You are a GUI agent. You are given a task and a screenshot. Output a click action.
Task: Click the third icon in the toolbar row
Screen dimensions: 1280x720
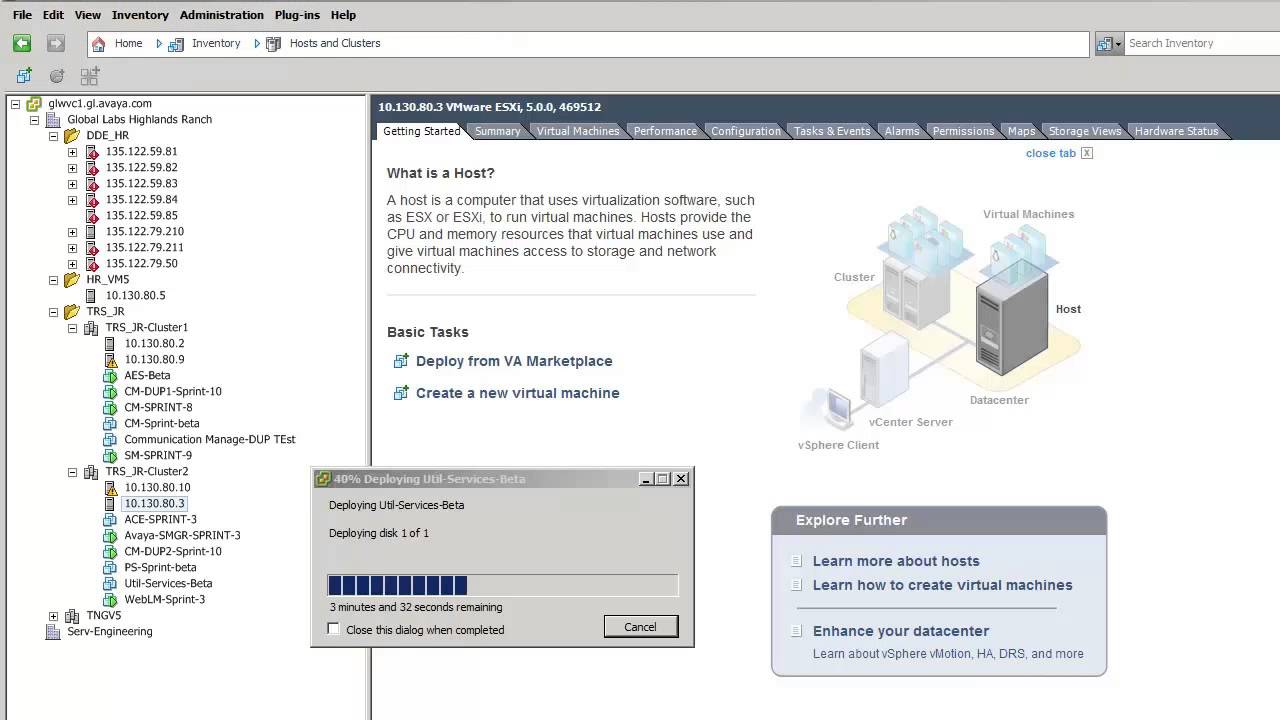[x=90, y=76]
